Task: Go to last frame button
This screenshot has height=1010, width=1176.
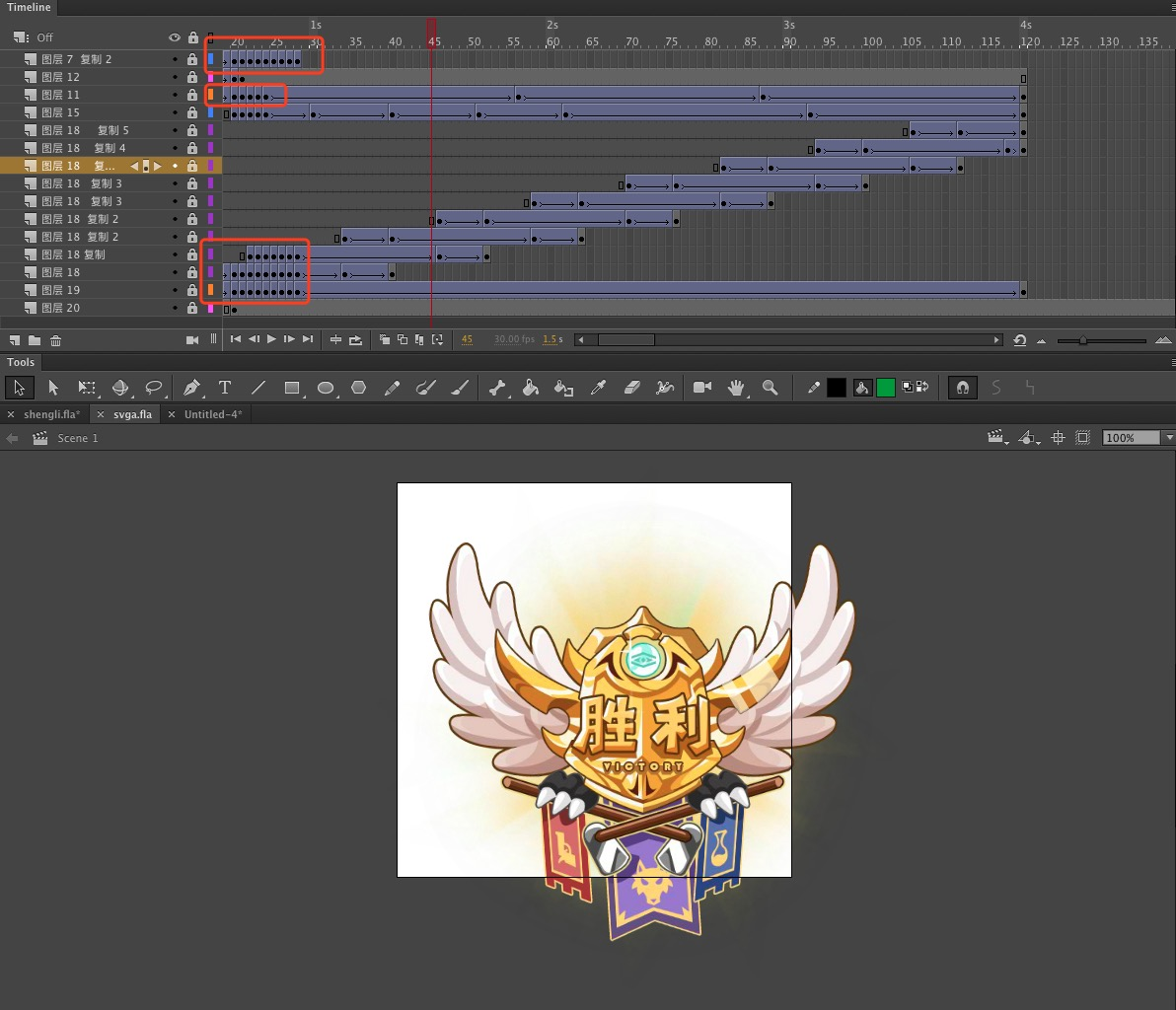Action: pos(308,339)
